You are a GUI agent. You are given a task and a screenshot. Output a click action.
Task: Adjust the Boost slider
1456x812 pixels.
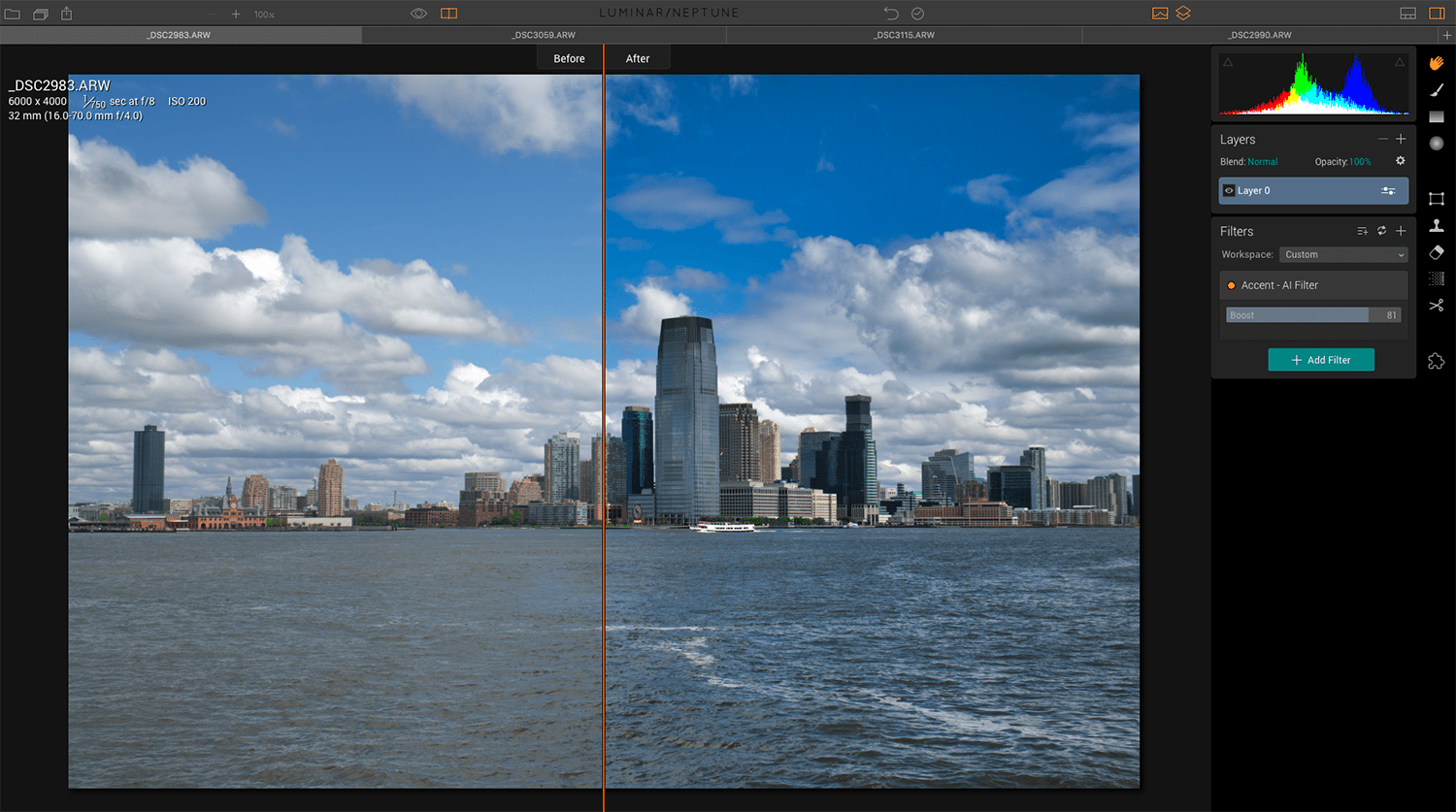point(1313,315)
